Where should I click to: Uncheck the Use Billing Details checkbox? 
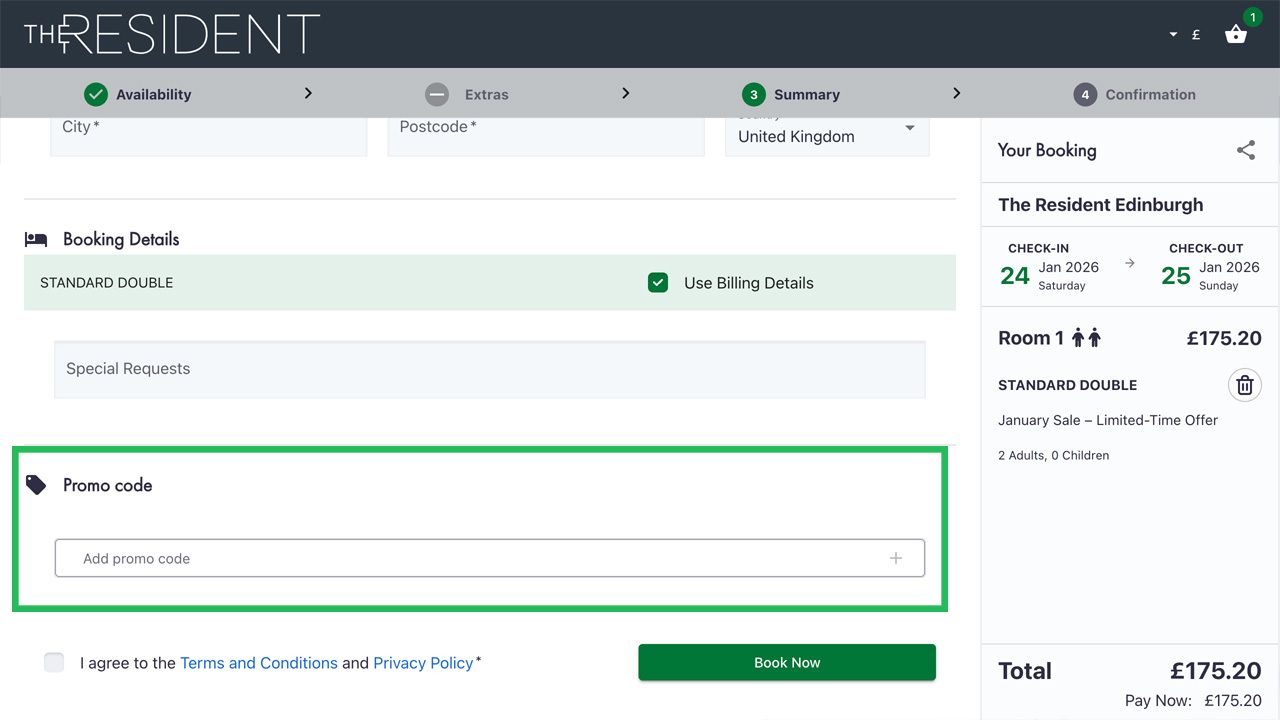(x=658, y=282)
